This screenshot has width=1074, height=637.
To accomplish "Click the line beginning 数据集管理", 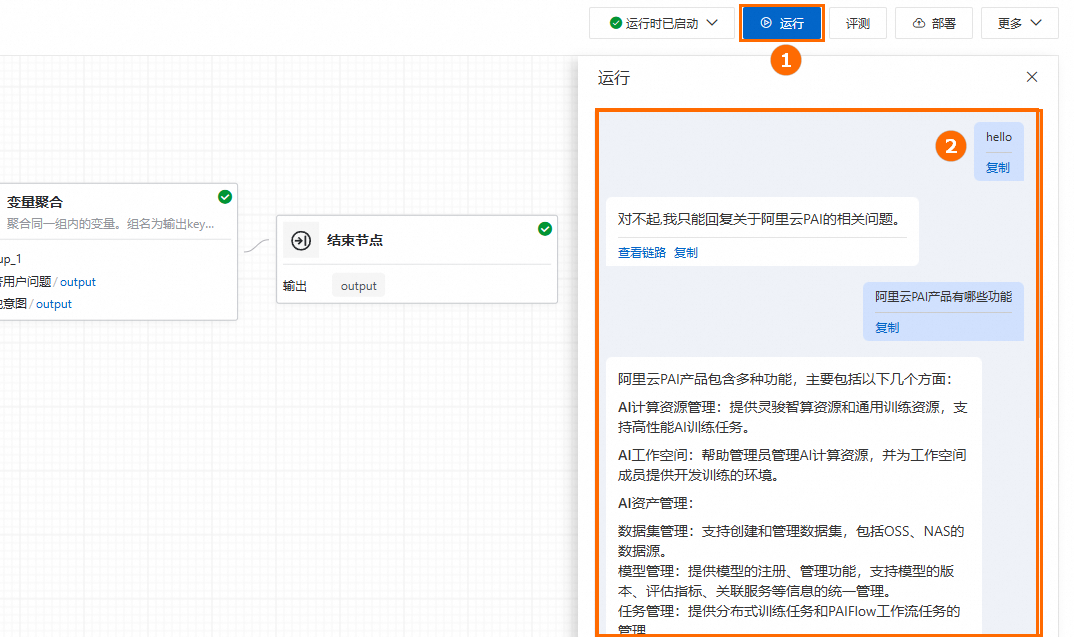I will [x=791, y=541].
